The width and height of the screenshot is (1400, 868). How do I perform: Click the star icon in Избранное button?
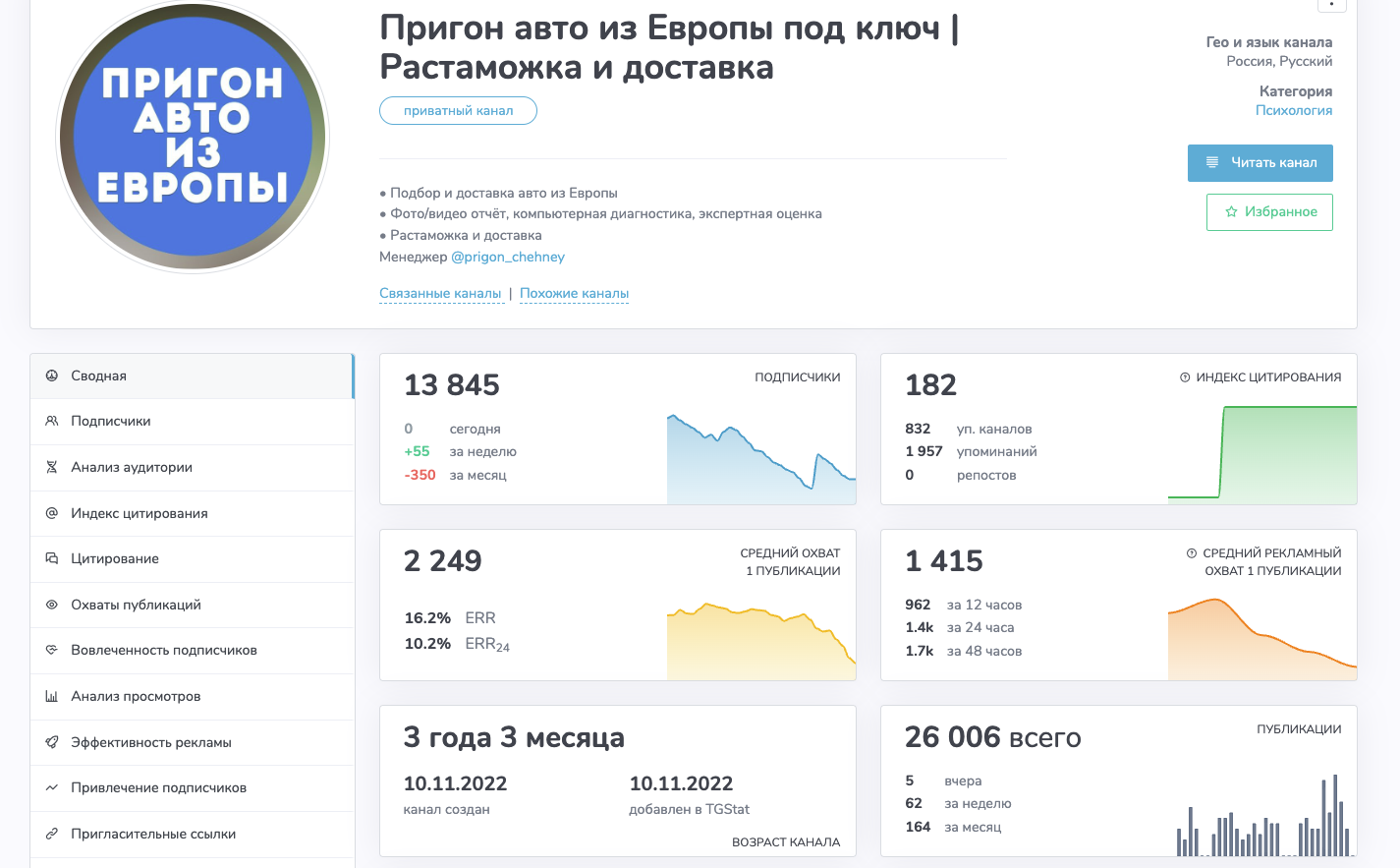(x=1231, y=211)
